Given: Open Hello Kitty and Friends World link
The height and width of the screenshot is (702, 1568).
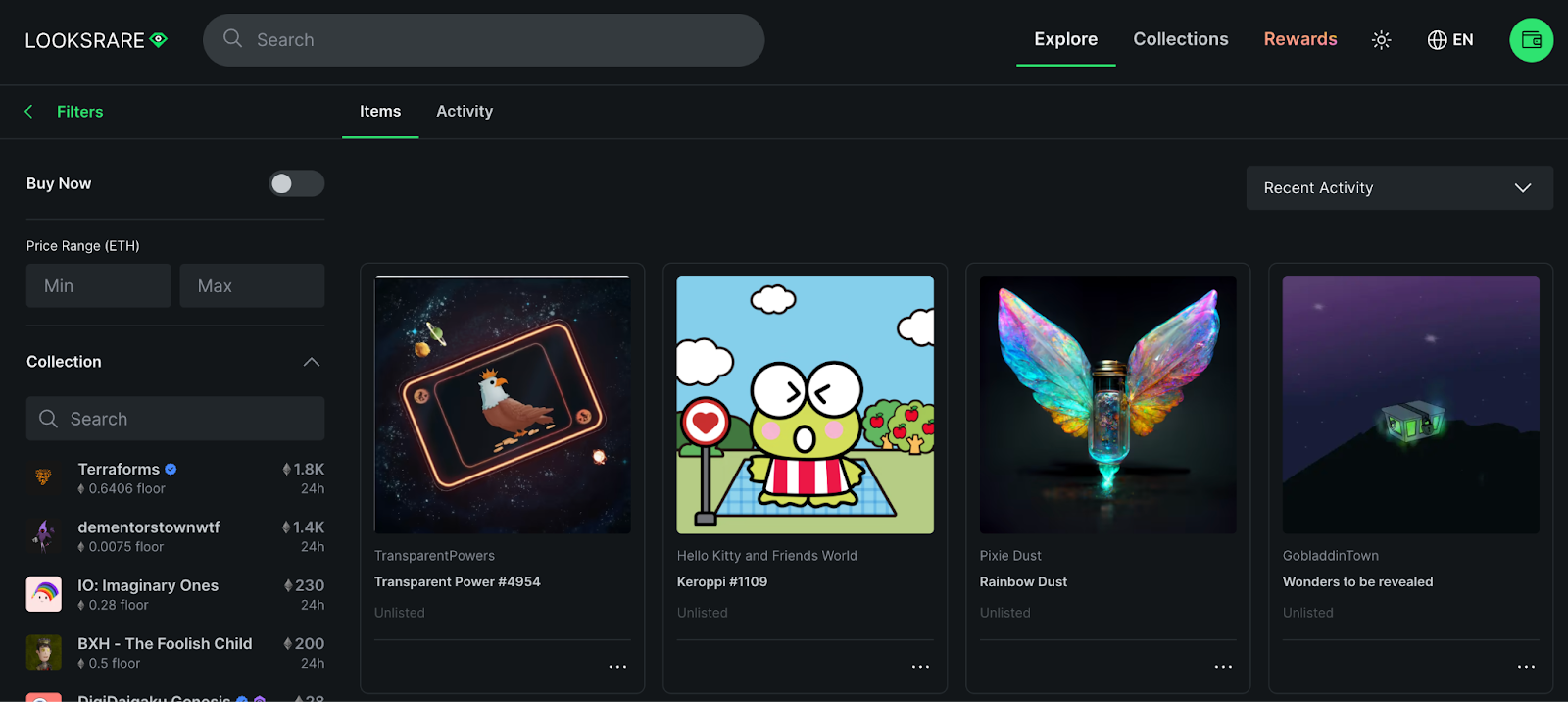Looking at the screenshot, I should [x=767, y=556].
